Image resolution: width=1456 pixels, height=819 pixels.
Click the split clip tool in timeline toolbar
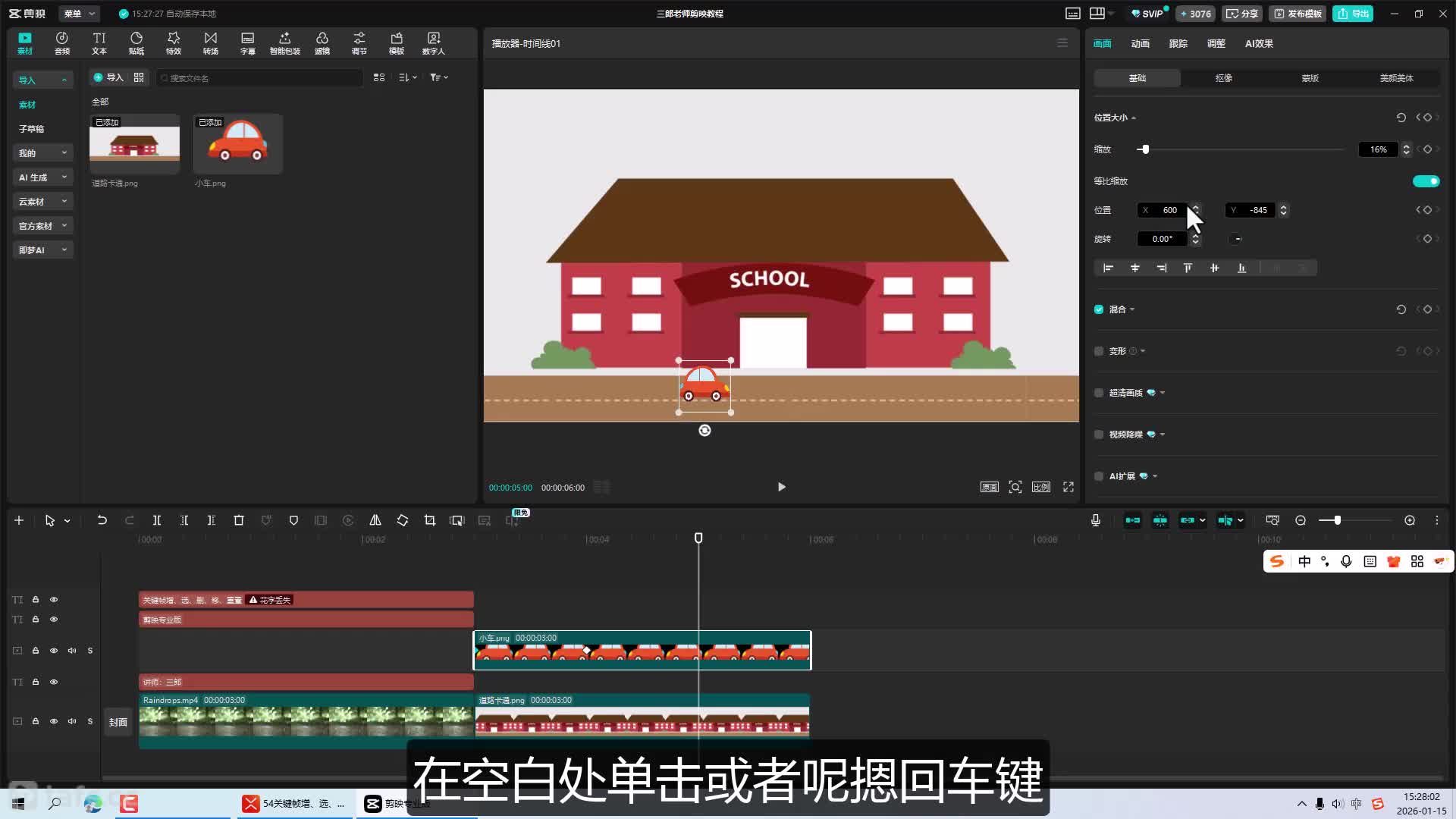(157, 520)
